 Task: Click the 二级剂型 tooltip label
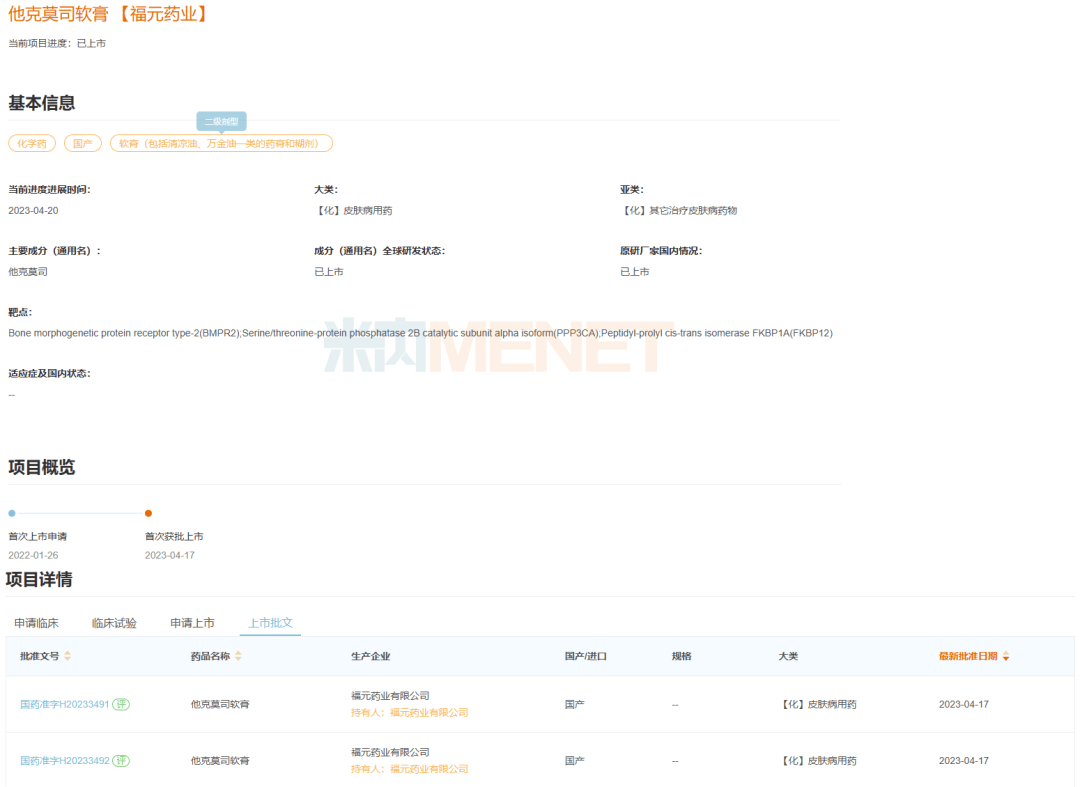click(x=221, y=121)
